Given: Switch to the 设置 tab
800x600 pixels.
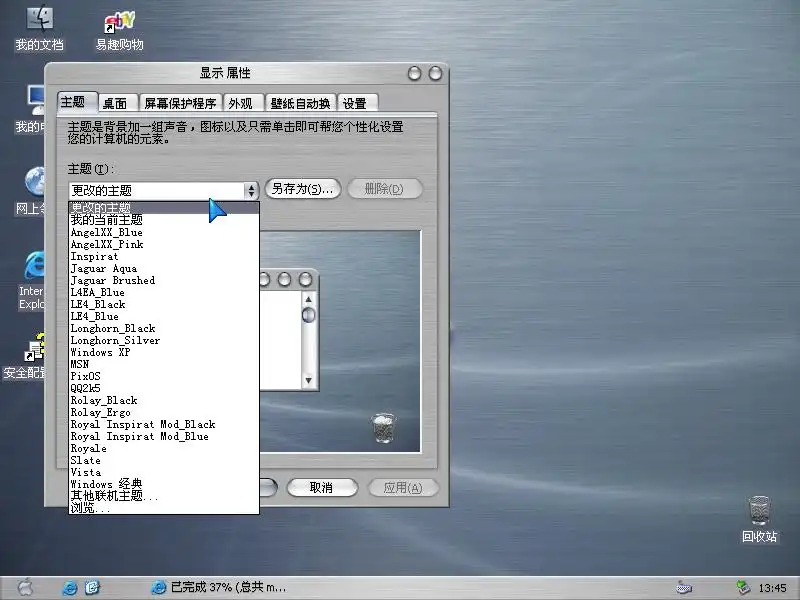Looking at the screenshot, I should click(358, 104).
